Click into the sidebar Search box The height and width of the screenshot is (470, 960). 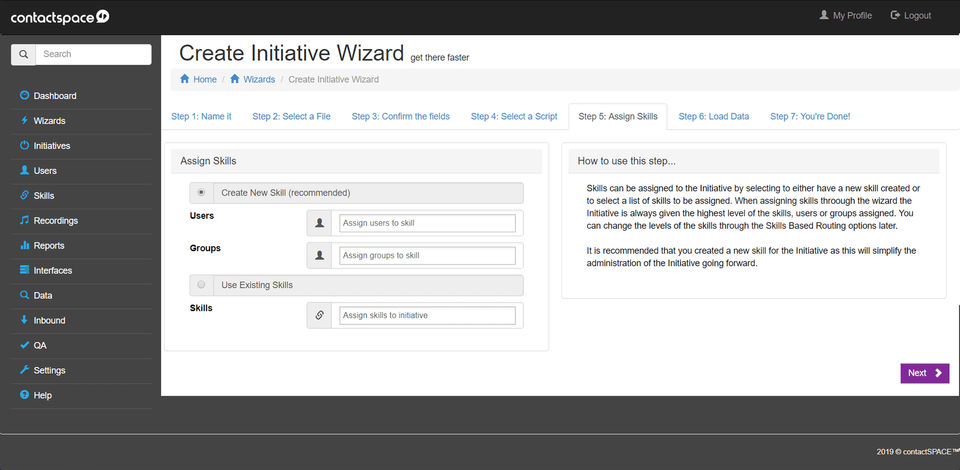click(93, 54)
